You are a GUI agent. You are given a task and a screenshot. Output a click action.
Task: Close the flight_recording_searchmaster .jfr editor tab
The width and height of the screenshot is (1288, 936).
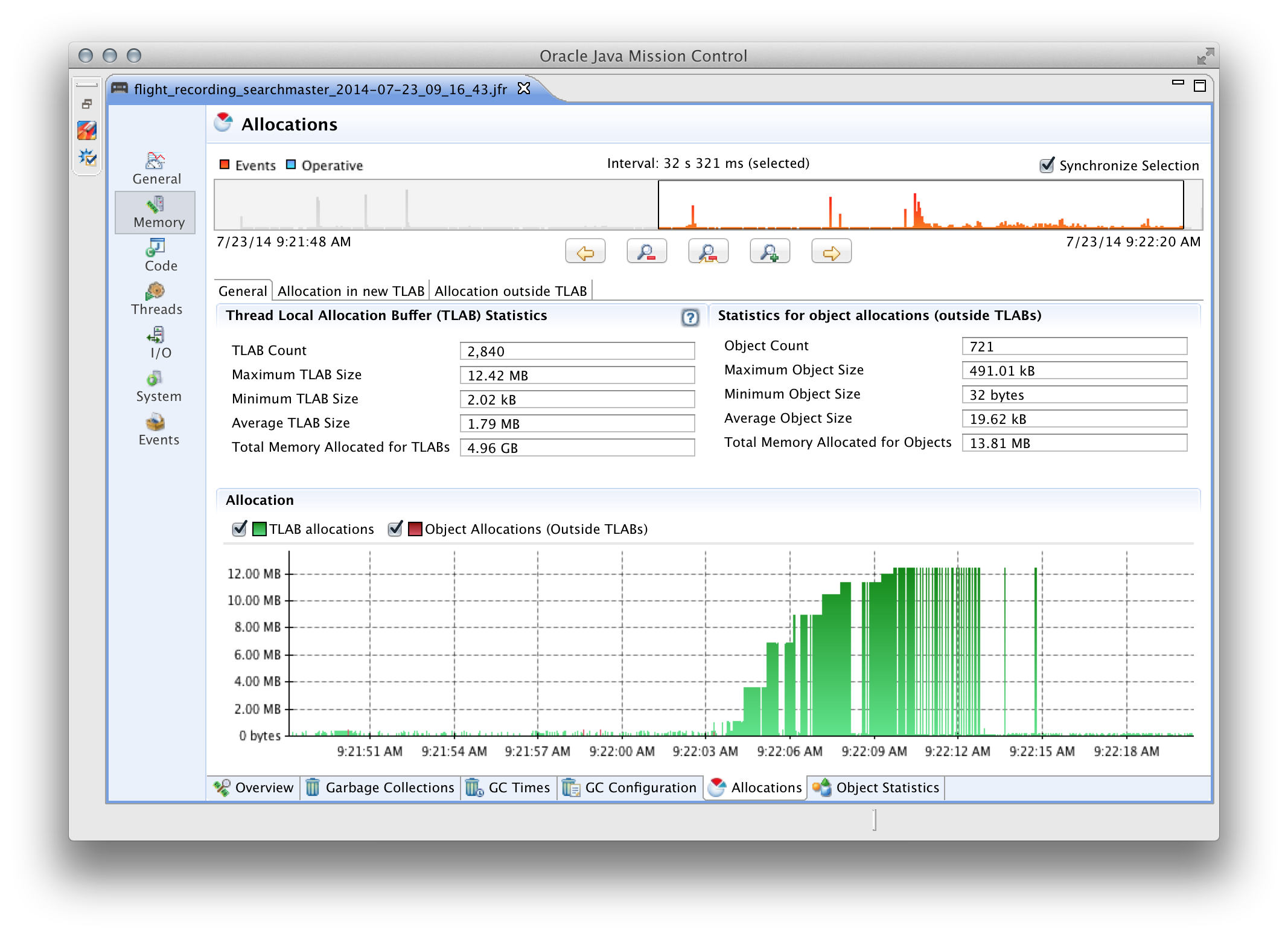click(x=524, y=89)
